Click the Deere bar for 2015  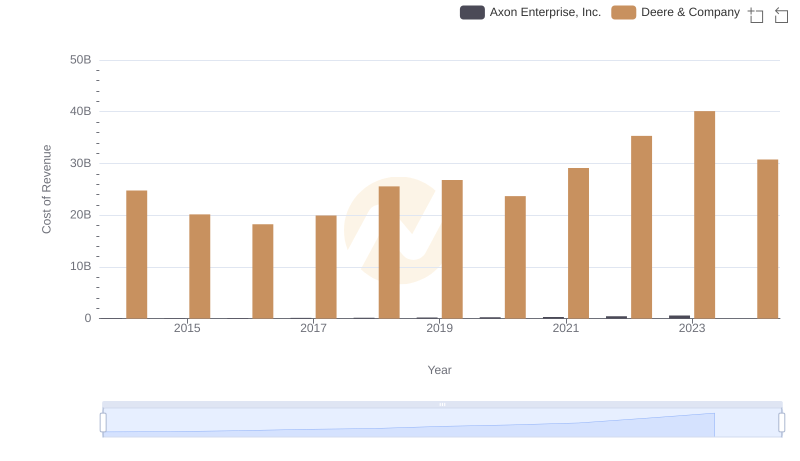pyautogui.click(x=200, y=266)
